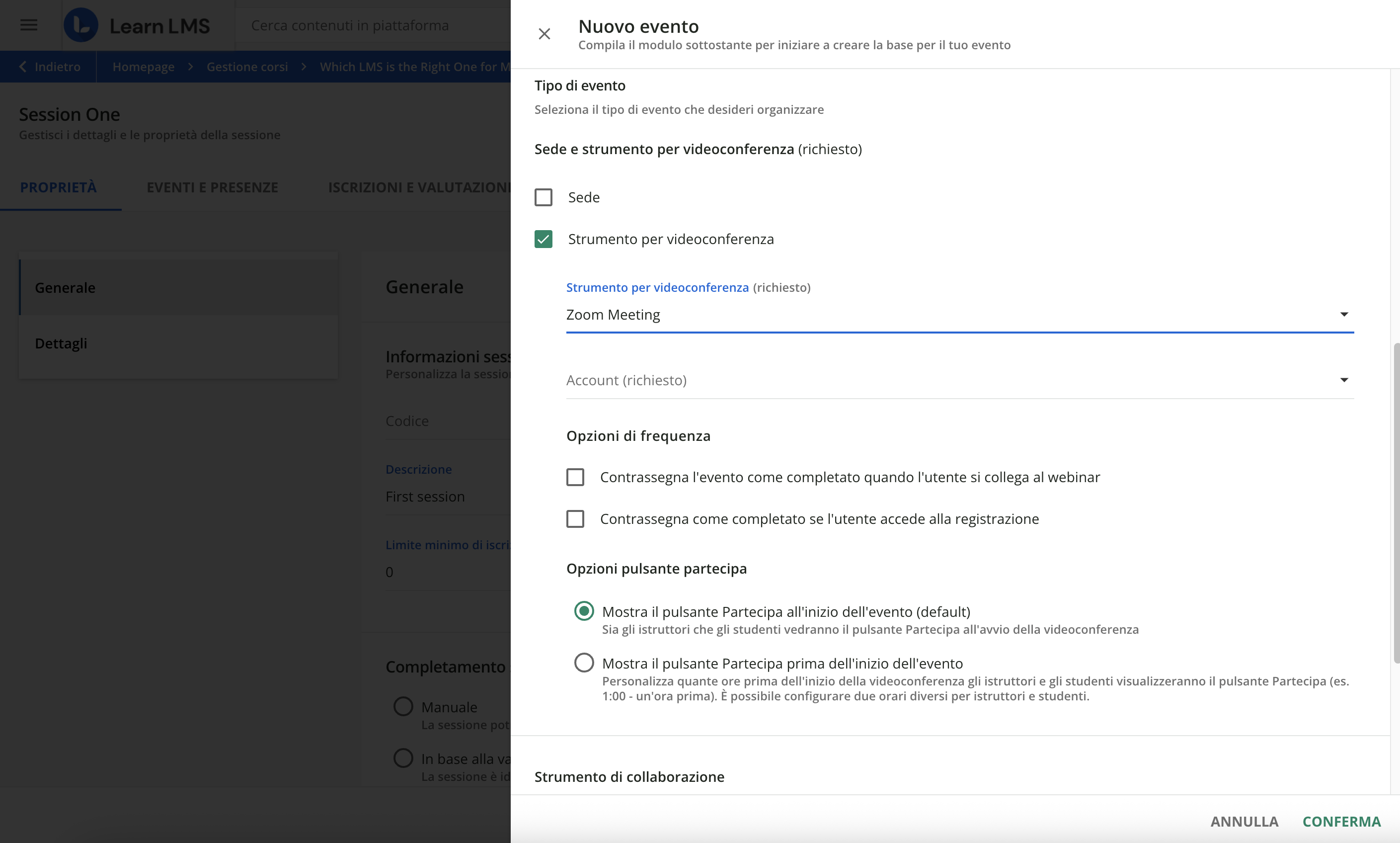The height and width of the screenshot is (843, 1400).
Task: Open the hamburger main menu
Action: pyautogui.click(x=28, y=25)
